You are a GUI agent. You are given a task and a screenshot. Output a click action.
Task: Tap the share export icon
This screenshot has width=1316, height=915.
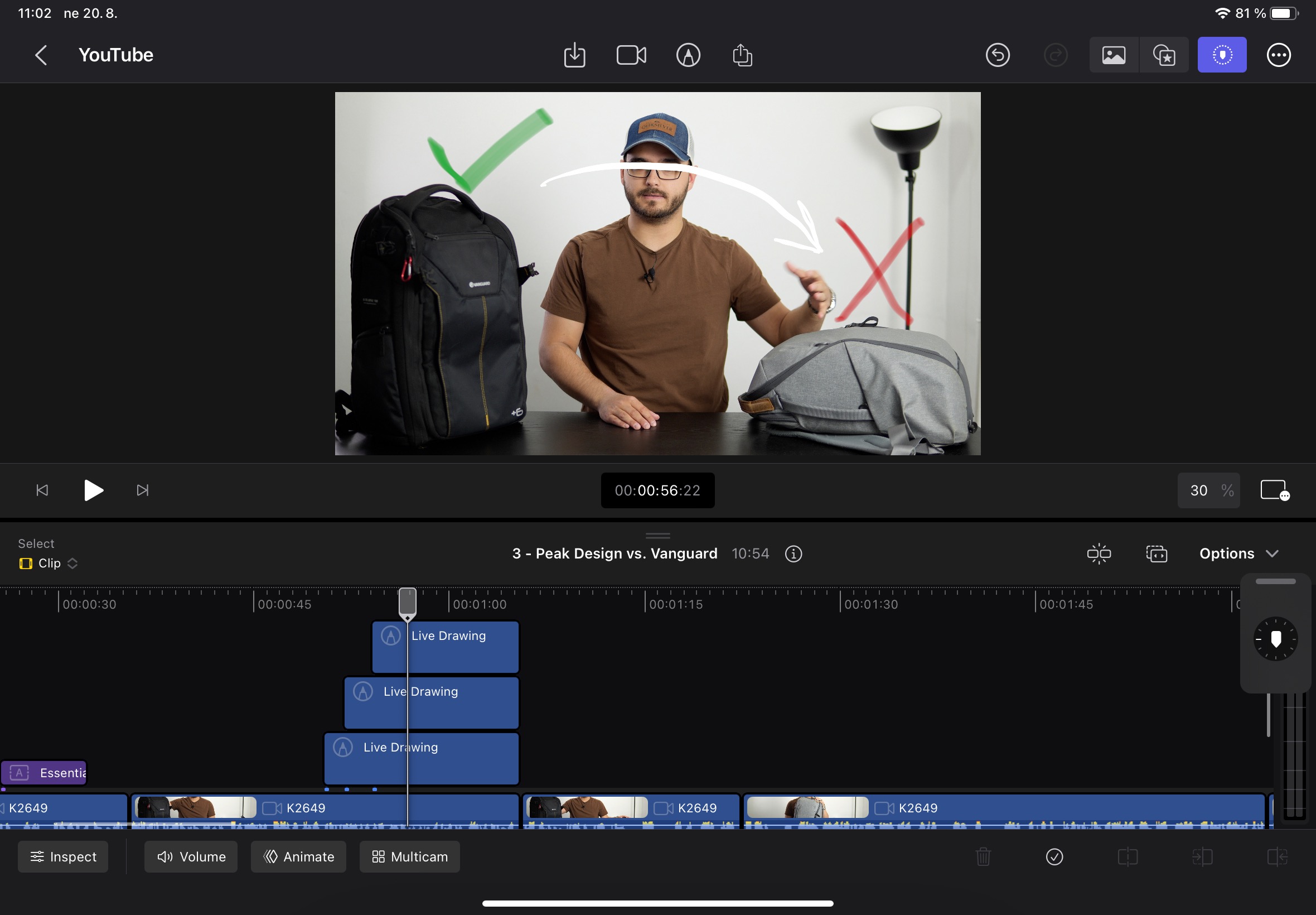click(742, 56)
